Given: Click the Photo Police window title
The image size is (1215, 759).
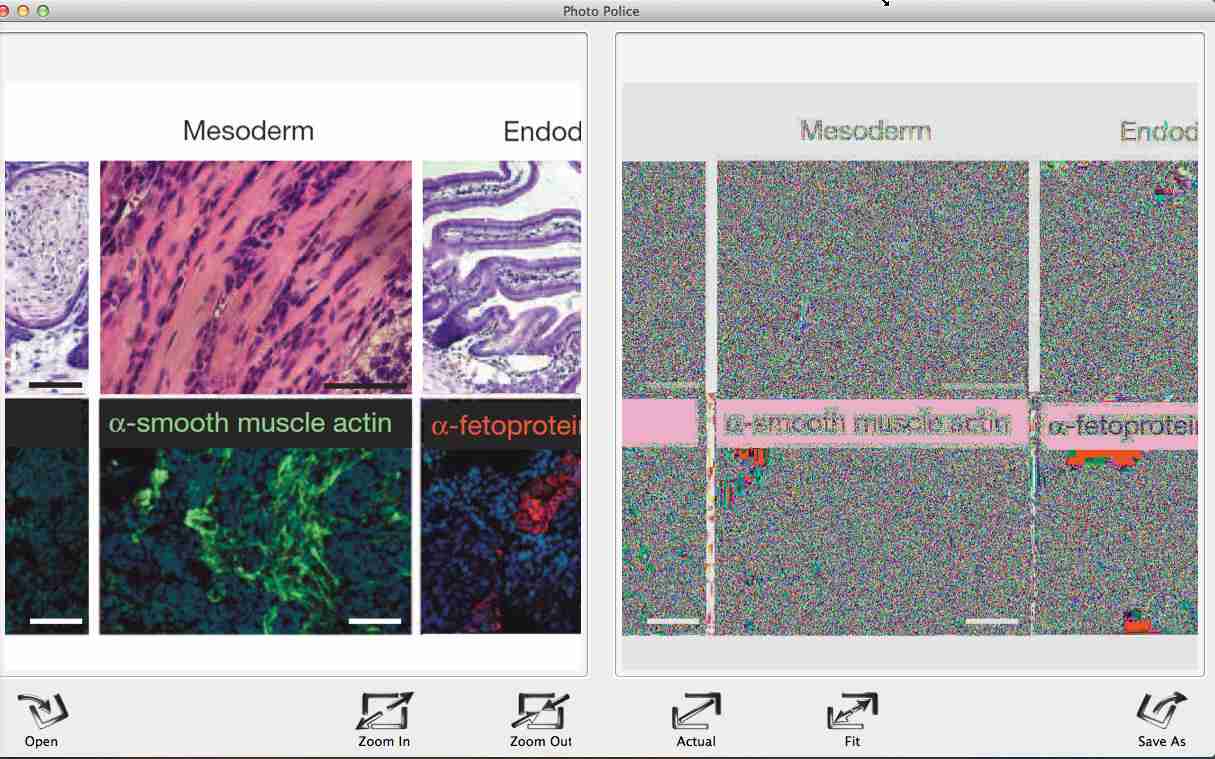Looking at the screenshot, I should [601, 11].
